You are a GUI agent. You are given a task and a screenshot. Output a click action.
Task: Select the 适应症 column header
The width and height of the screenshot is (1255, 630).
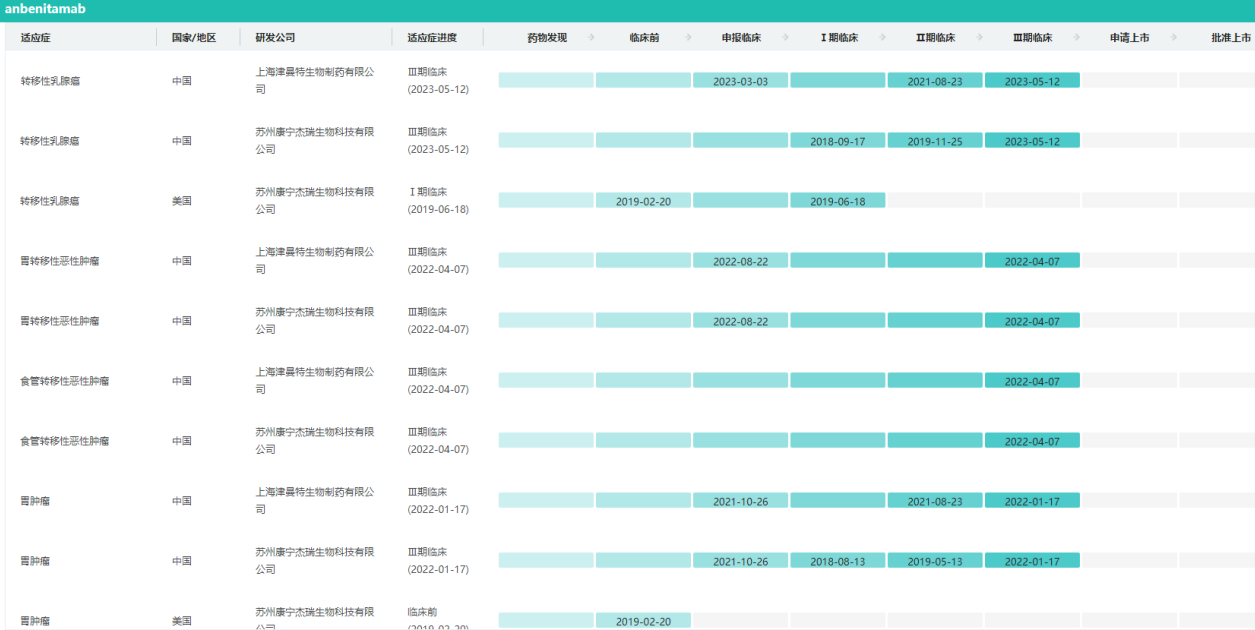(35, 38)
